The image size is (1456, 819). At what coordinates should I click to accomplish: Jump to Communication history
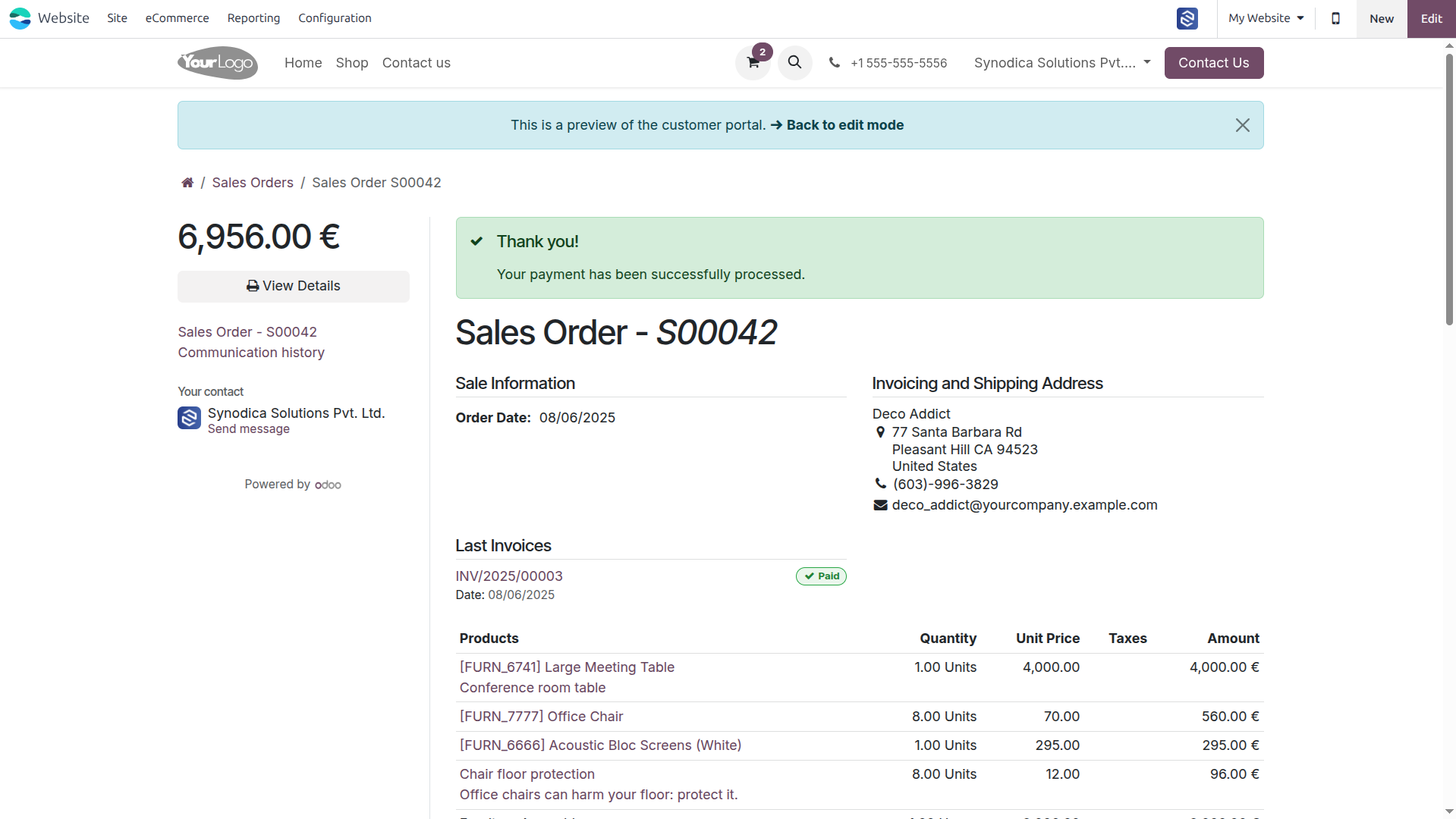[251, 353]
